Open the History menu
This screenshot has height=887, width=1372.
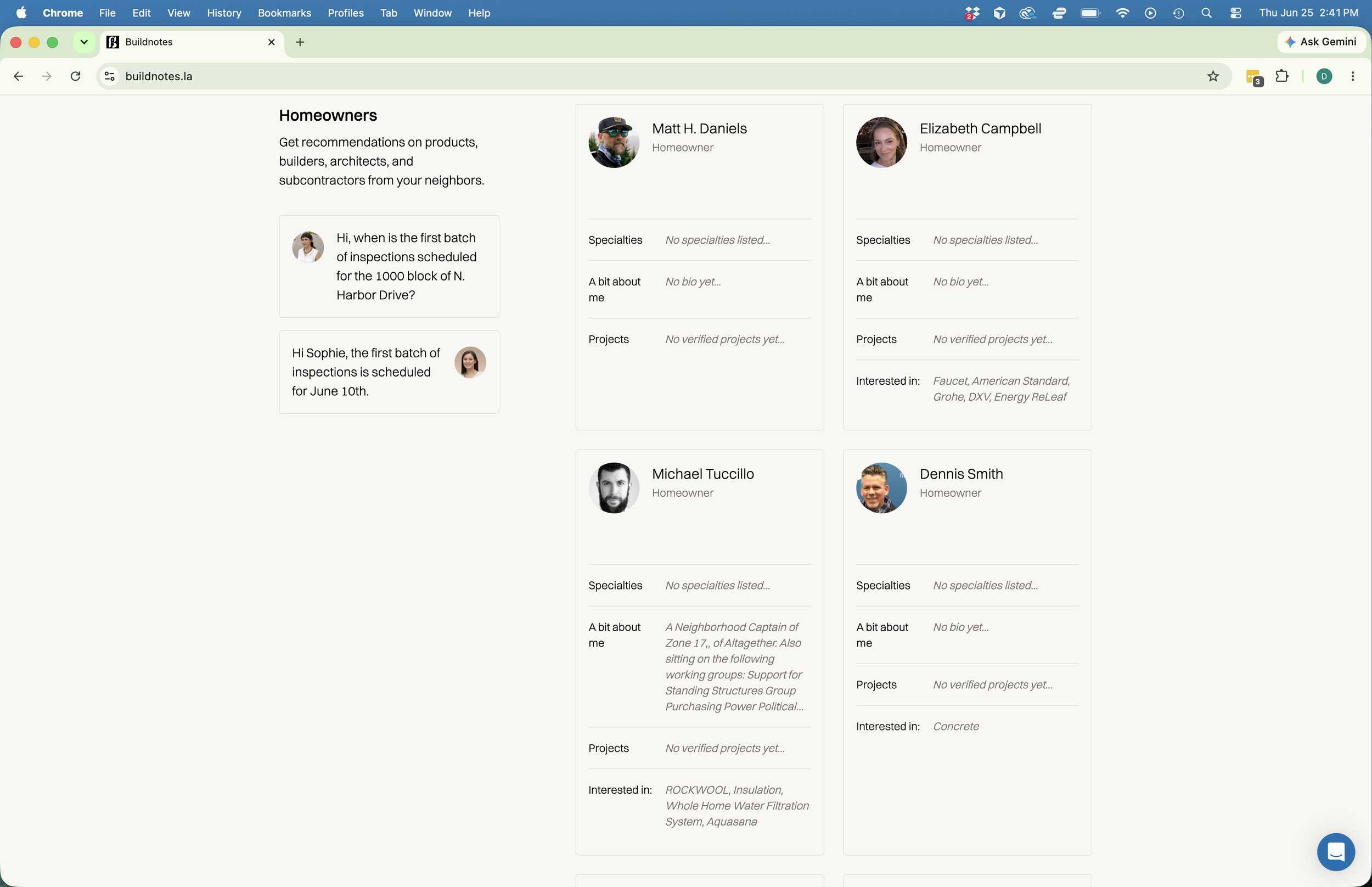(224, 13)
